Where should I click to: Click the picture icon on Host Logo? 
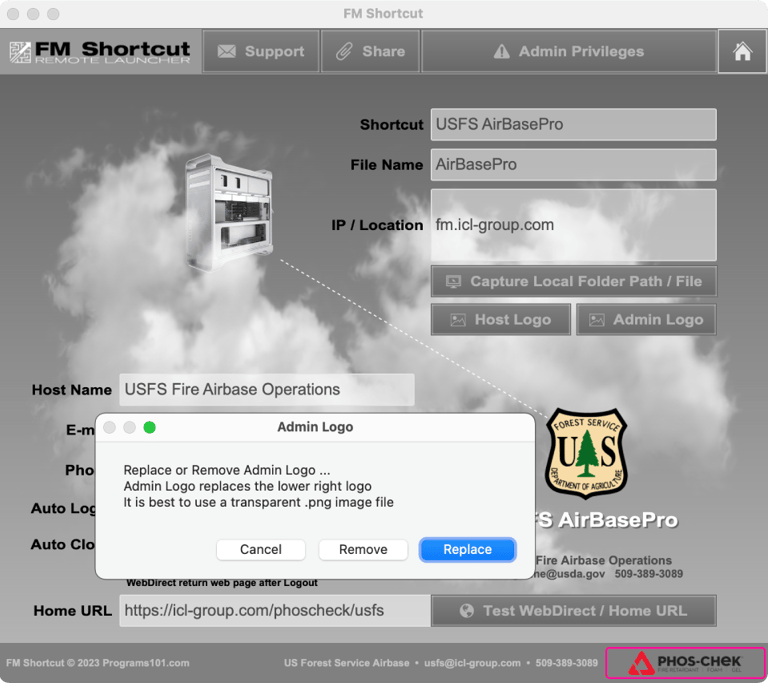458,320
